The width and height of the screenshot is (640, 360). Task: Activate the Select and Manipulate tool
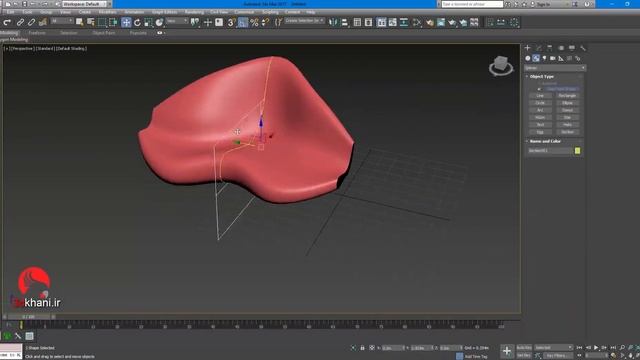click(207, 22)
